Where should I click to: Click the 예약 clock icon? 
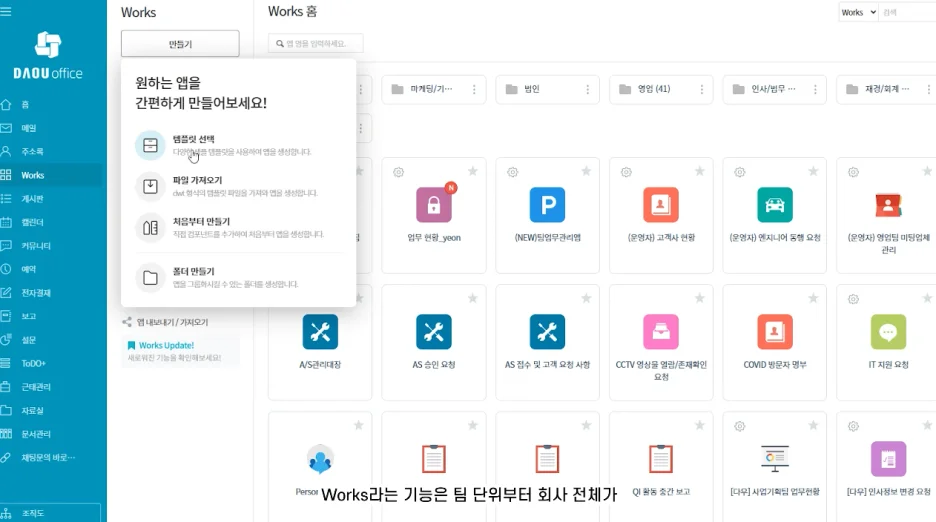6,269
